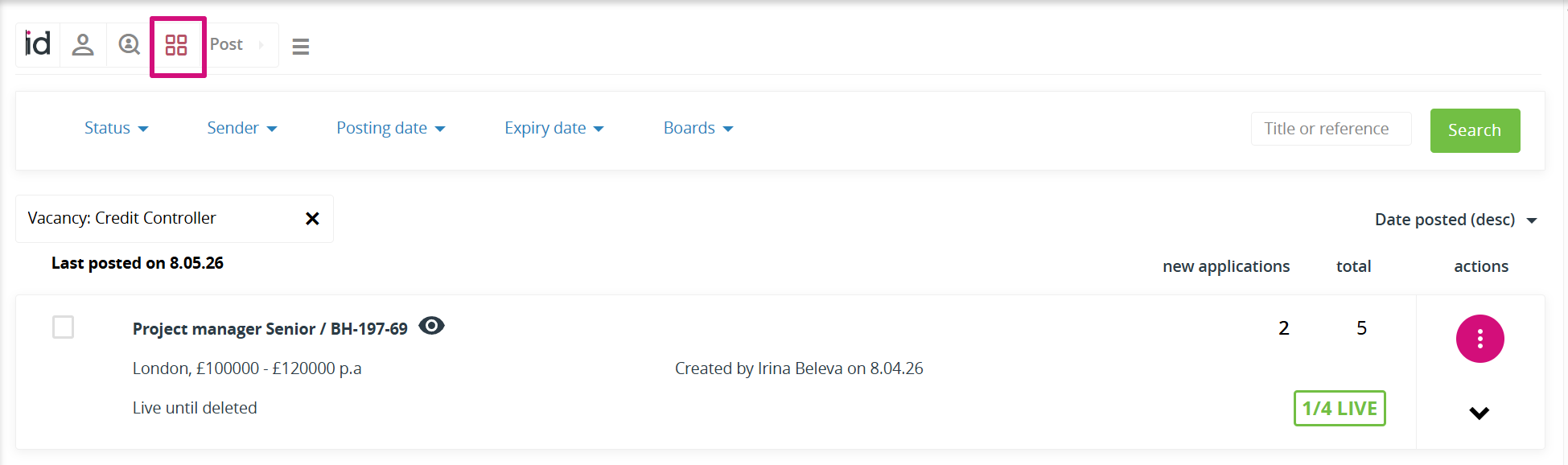Change the Date posted (desc) sorting
The width and height of the screenshot is (1568, 465).
click(1455, 220)
